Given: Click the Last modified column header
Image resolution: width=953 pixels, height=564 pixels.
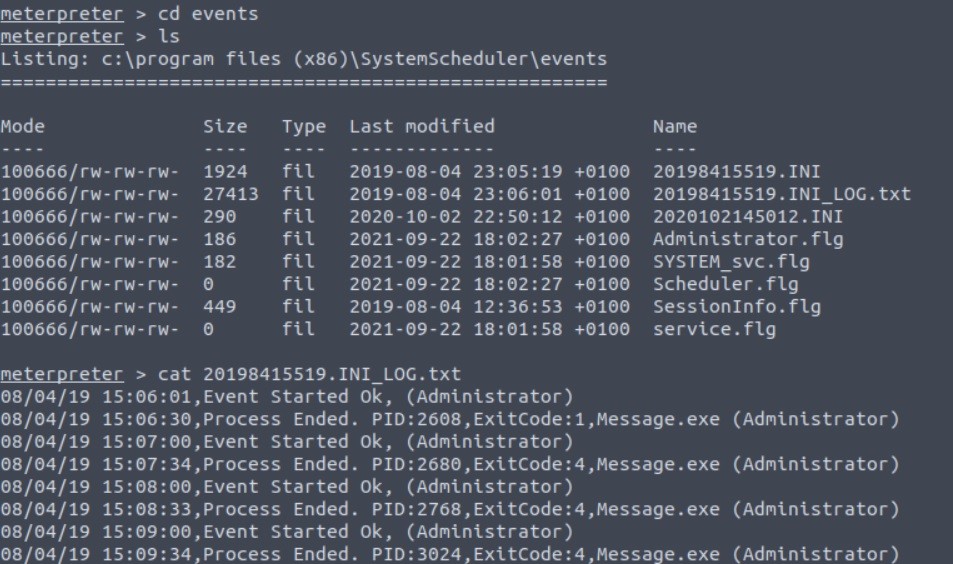Looking at the screenshot, I should [x=421, y=127].
